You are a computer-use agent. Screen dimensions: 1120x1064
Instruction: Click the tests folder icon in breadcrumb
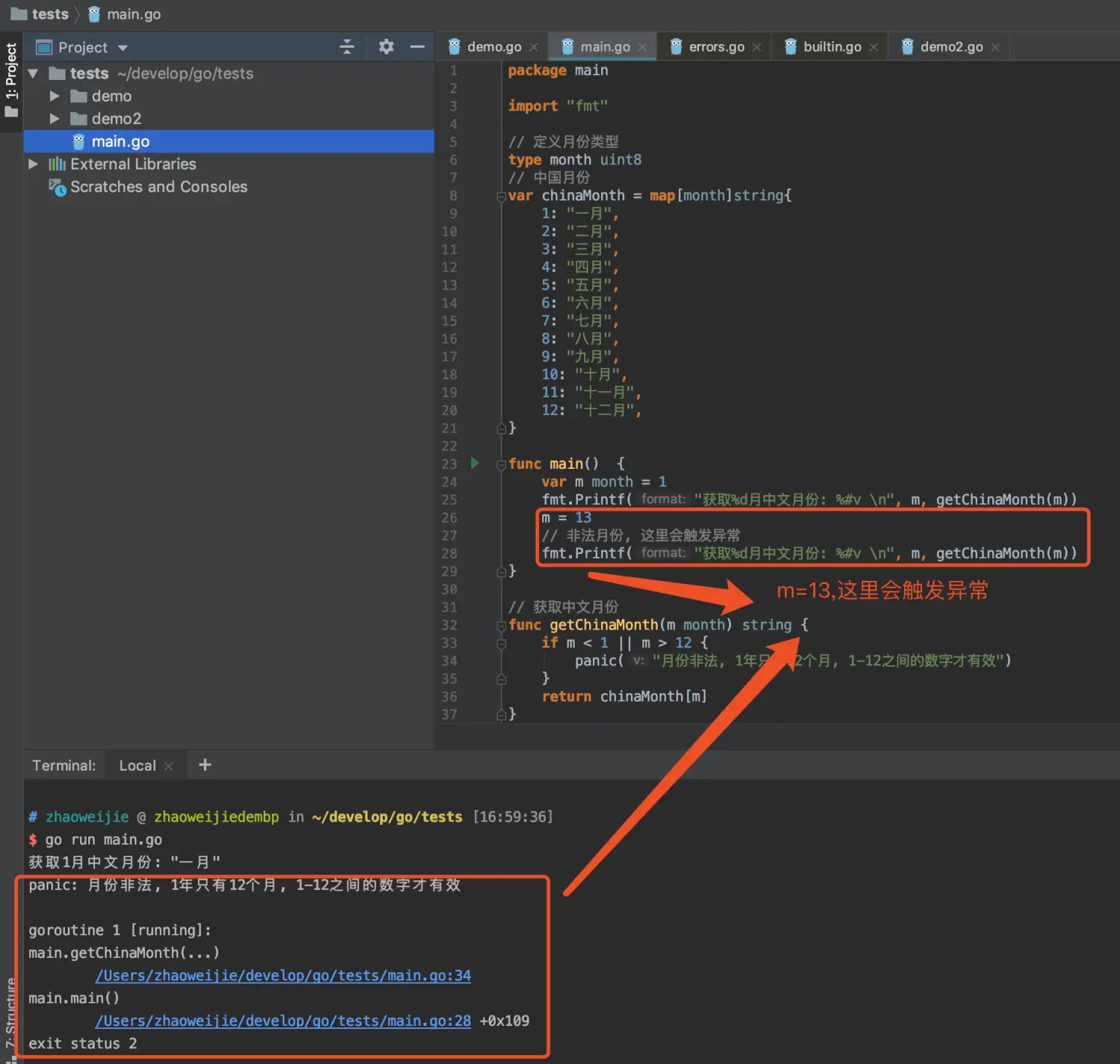(x=19, y=14)
